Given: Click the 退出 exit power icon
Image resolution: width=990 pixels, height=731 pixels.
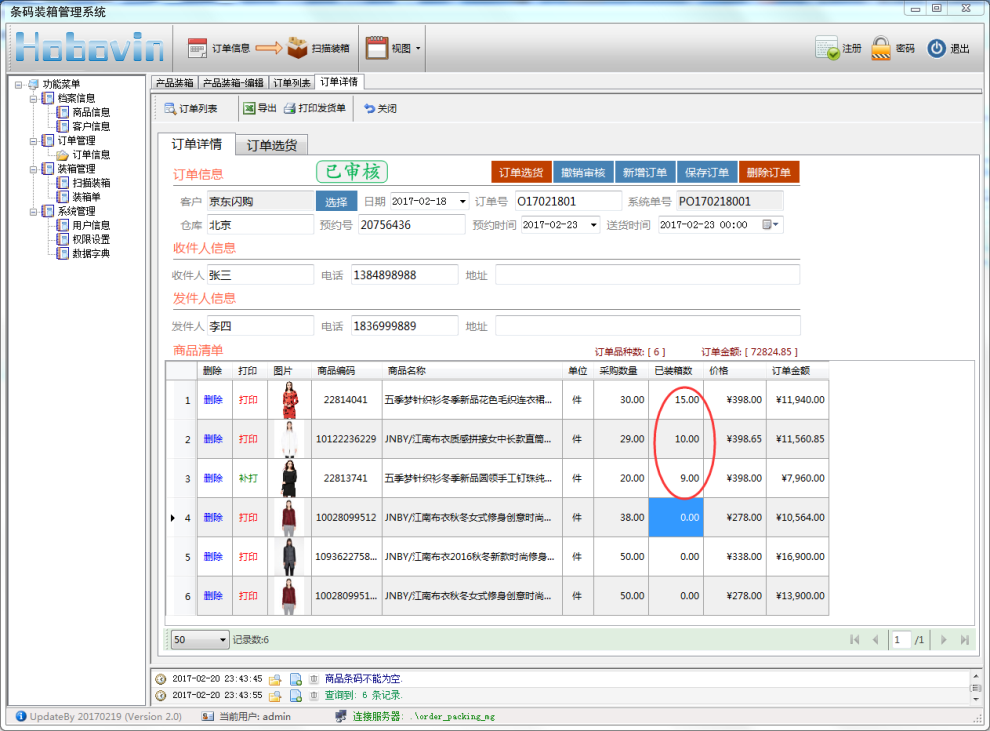Looking at the screenshot, I should point(936,48).
